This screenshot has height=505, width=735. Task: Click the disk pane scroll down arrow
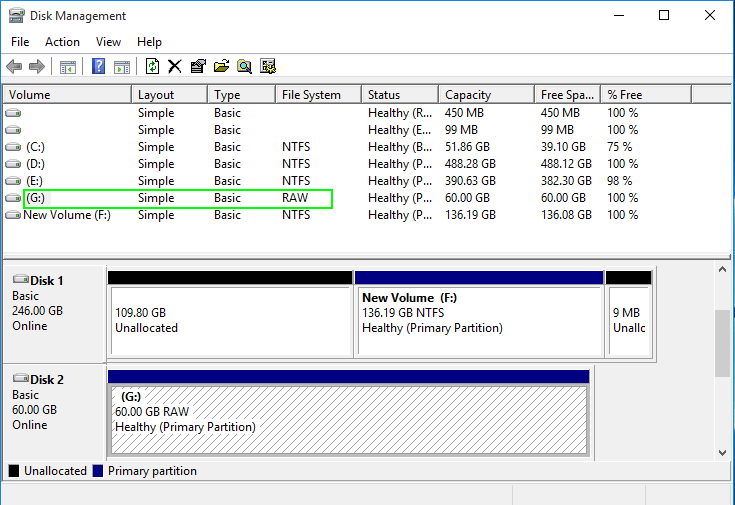(722, 452)
